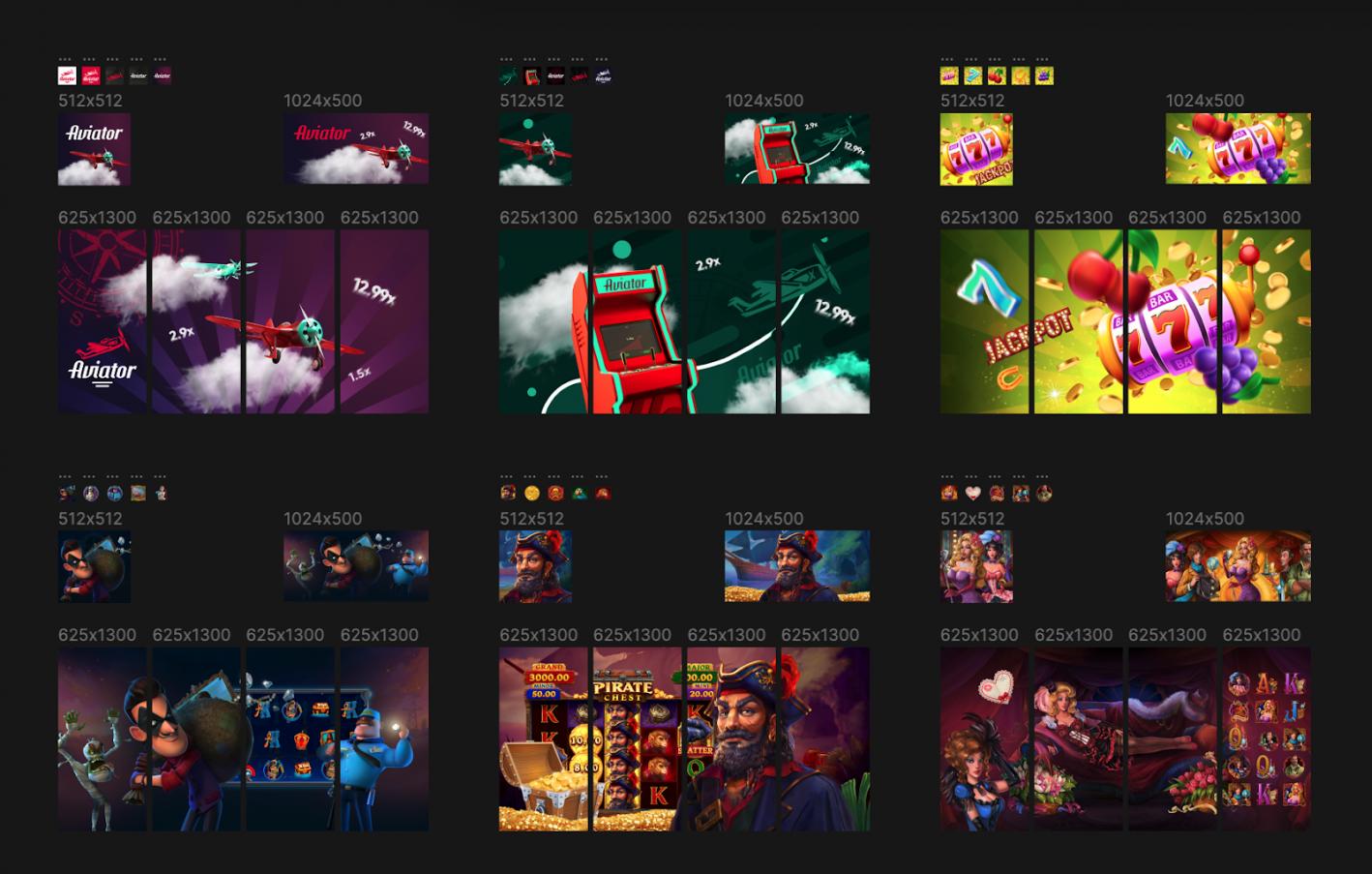Select the tall card symbols grid screenshot
1372x874 pixels.
[1267, 739]
